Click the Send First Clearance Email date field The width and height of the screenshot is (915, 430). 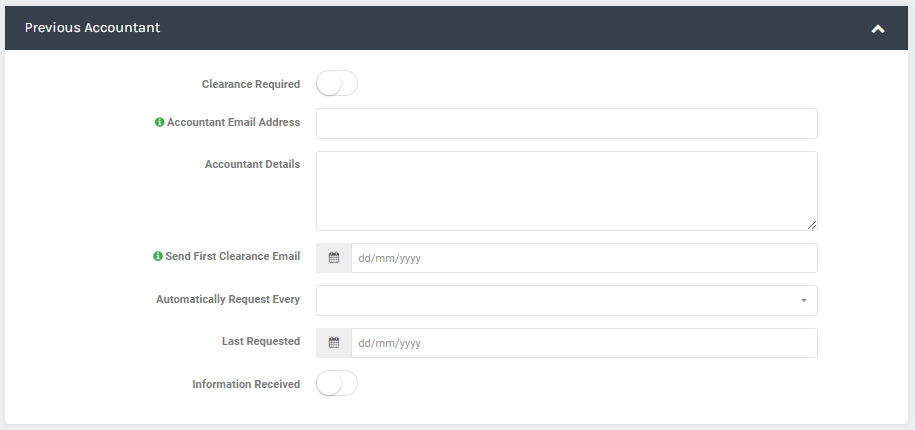click(x=584, y=258)
